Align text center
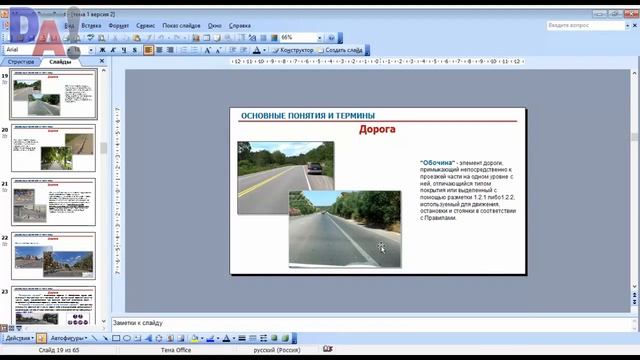 pos(159,50)
